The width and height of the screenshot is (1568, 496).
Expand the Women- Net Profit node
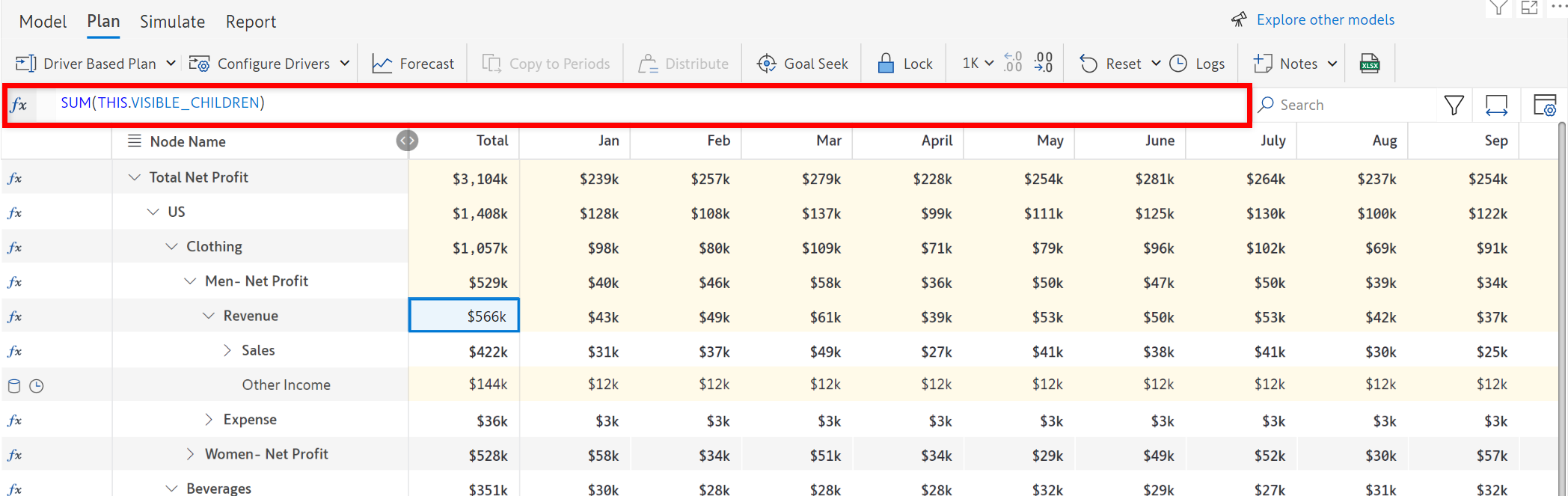tap(190, 454)
